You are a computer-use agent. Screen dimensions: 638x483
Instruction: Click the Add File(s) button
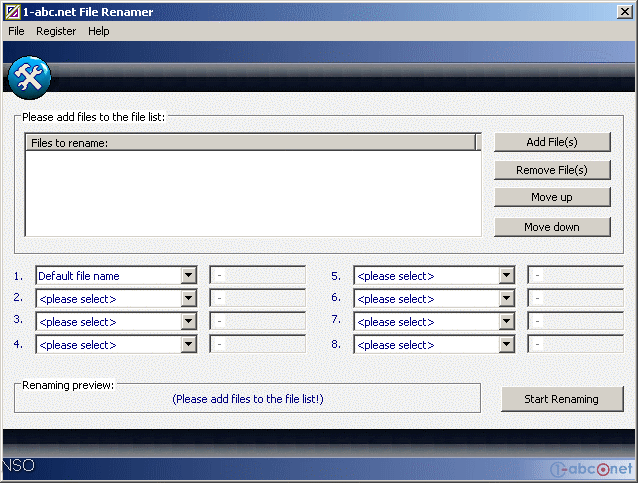coord(552,142)
